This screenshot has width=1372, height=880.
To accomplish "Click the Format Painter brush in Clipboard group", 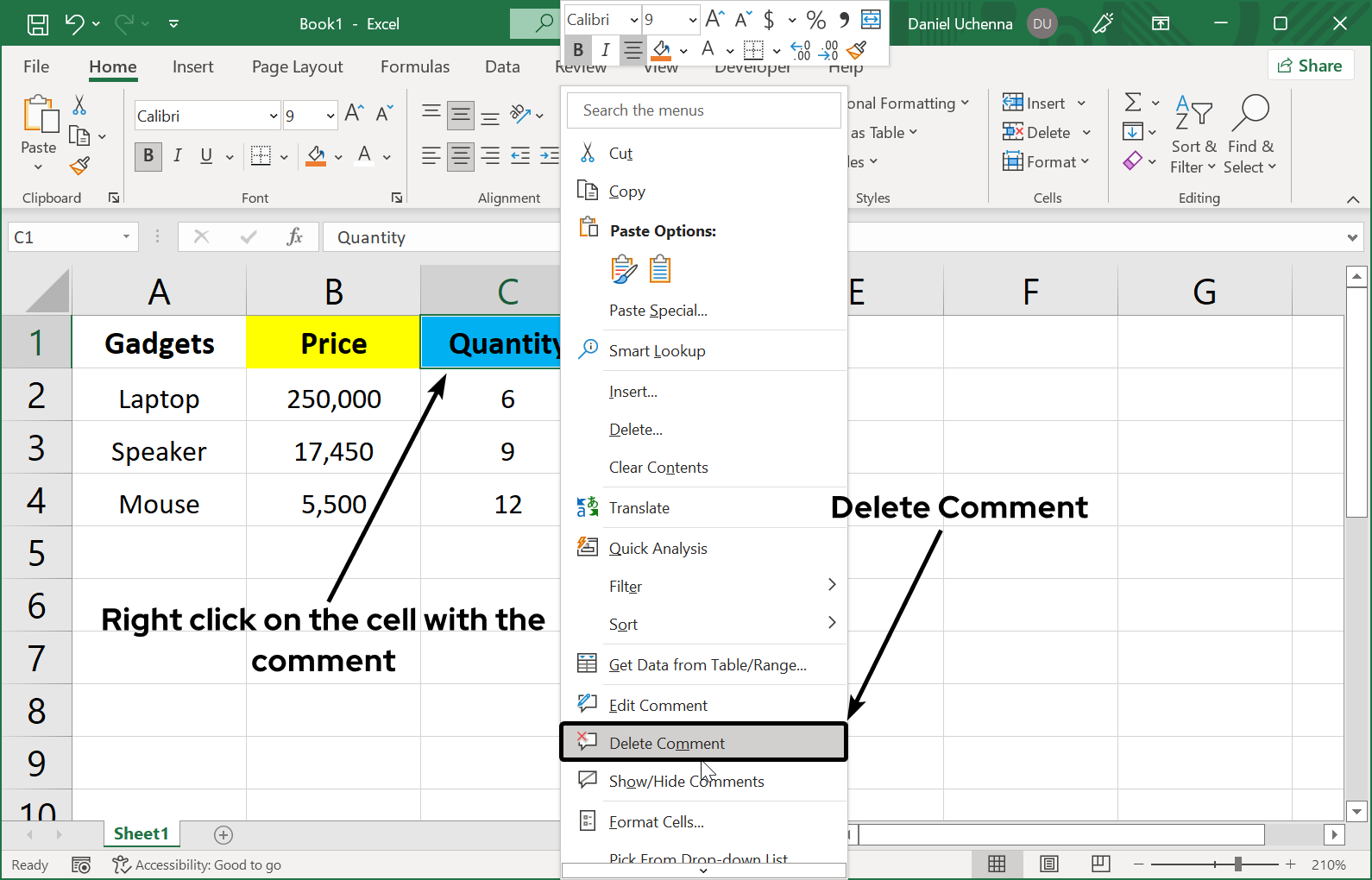I will pos(80,166).
